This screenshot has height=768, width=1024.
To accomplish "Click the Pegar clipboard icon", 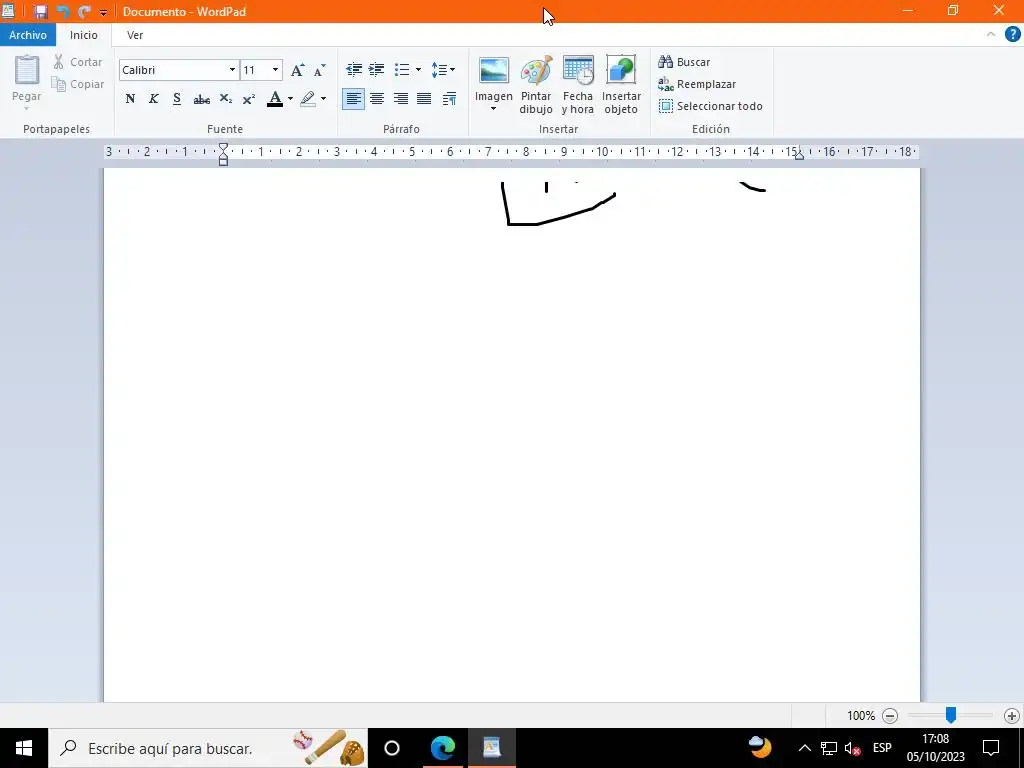I will [x=27, y=70].
